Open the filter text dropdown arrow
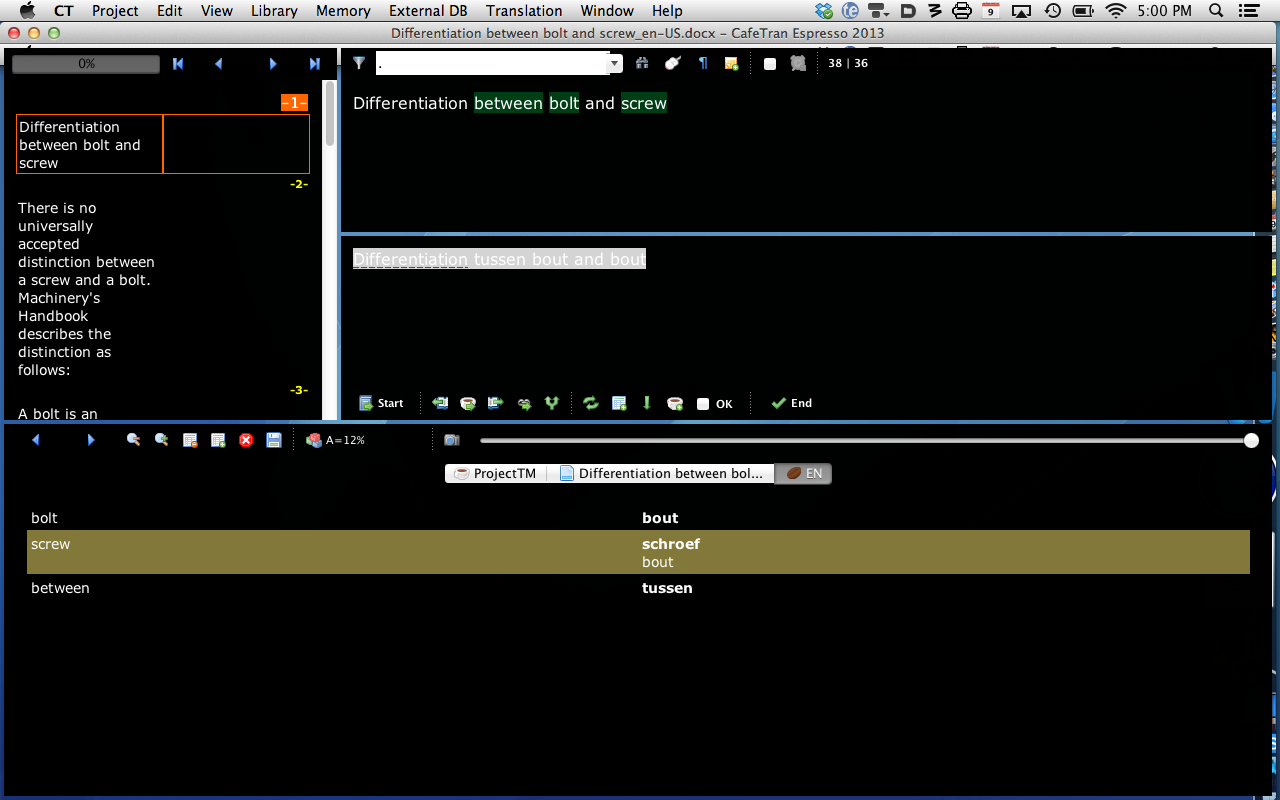Image resolution: width=1280 pixels, height=800 pixels. point(615,64)
